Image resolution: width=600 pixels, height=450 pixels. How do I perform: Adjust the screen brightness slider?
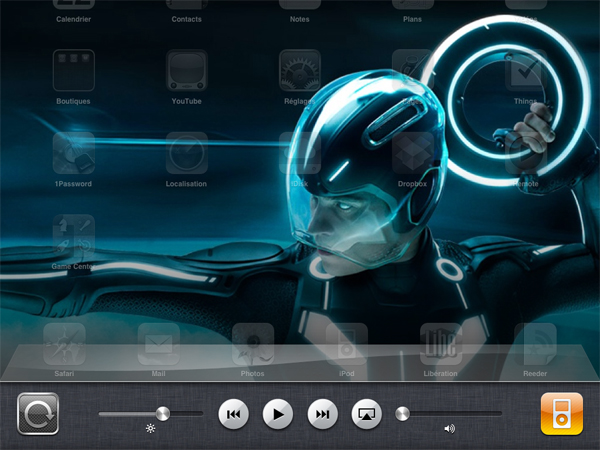[x=151, y=414]
